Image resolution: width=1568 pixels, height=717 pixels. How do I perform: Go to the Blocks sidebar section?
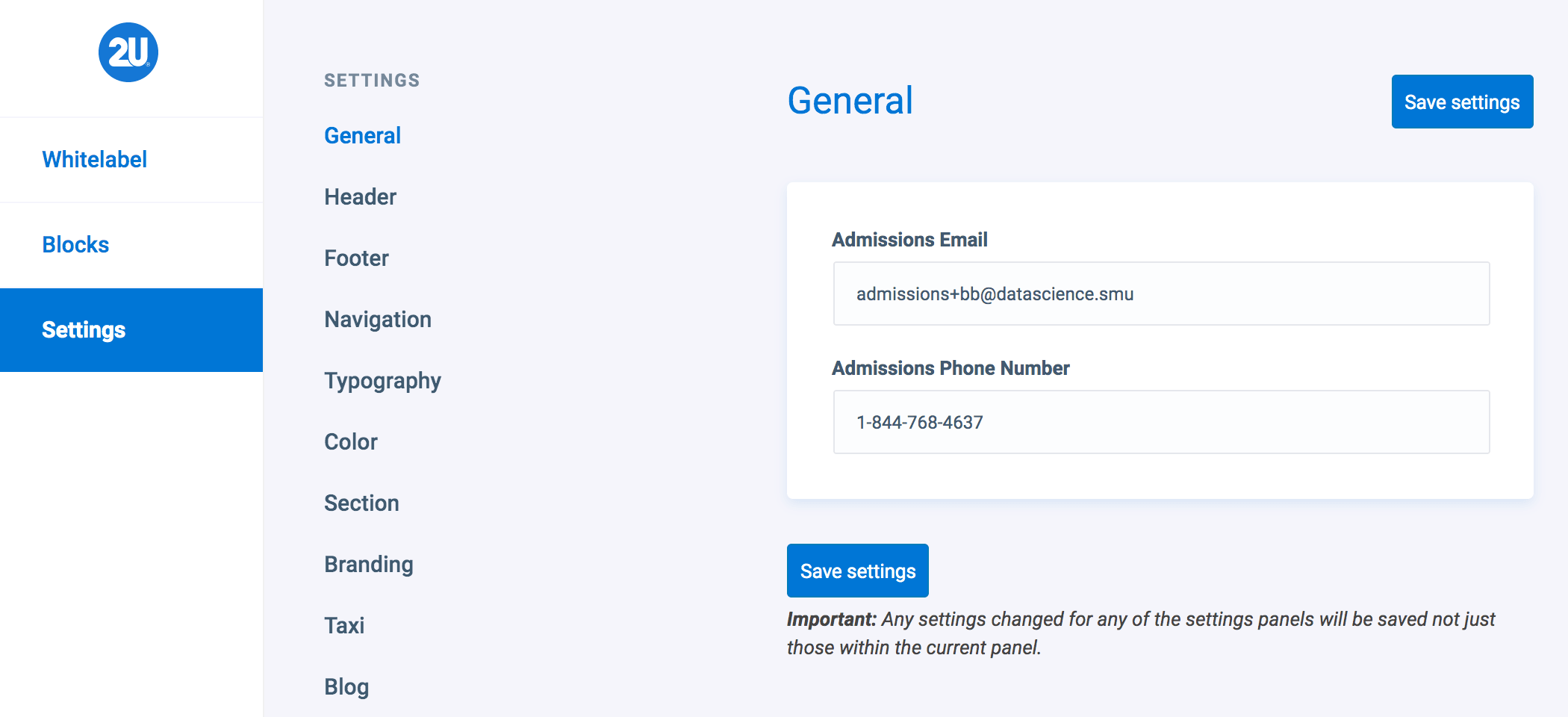tap(75, 245)
